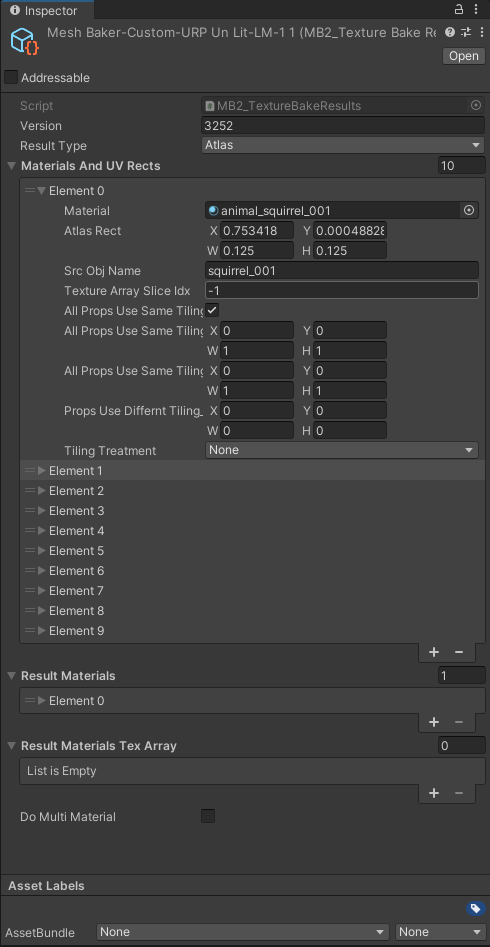The image size is (490, 947).
Task: Open the Result Type Atlas dropdown
Action: pos(343,145)
